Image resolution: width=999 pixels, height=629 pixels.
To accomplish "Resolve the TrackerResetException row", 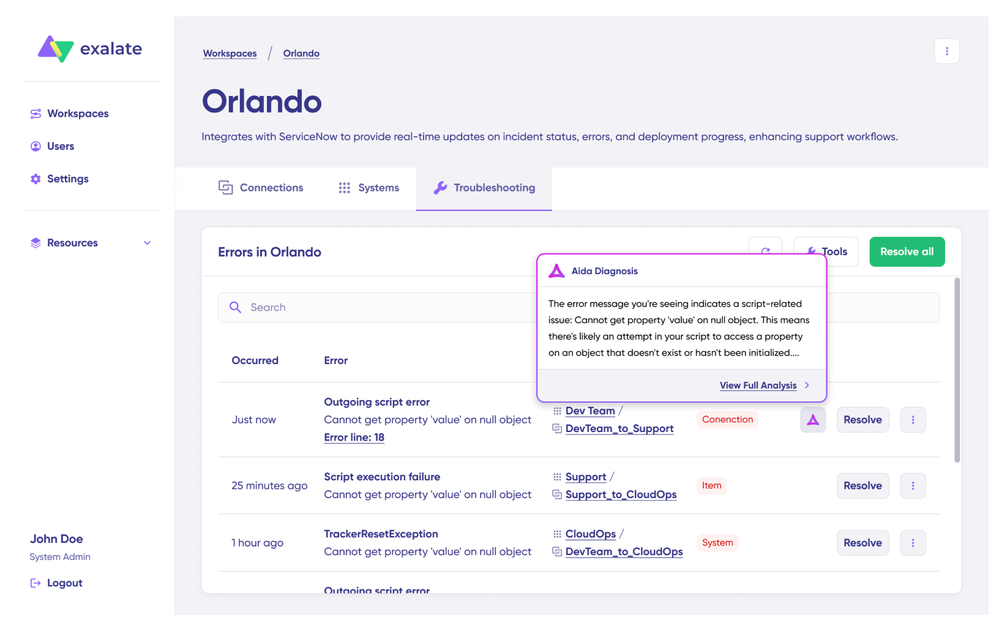I will point(863,543).
